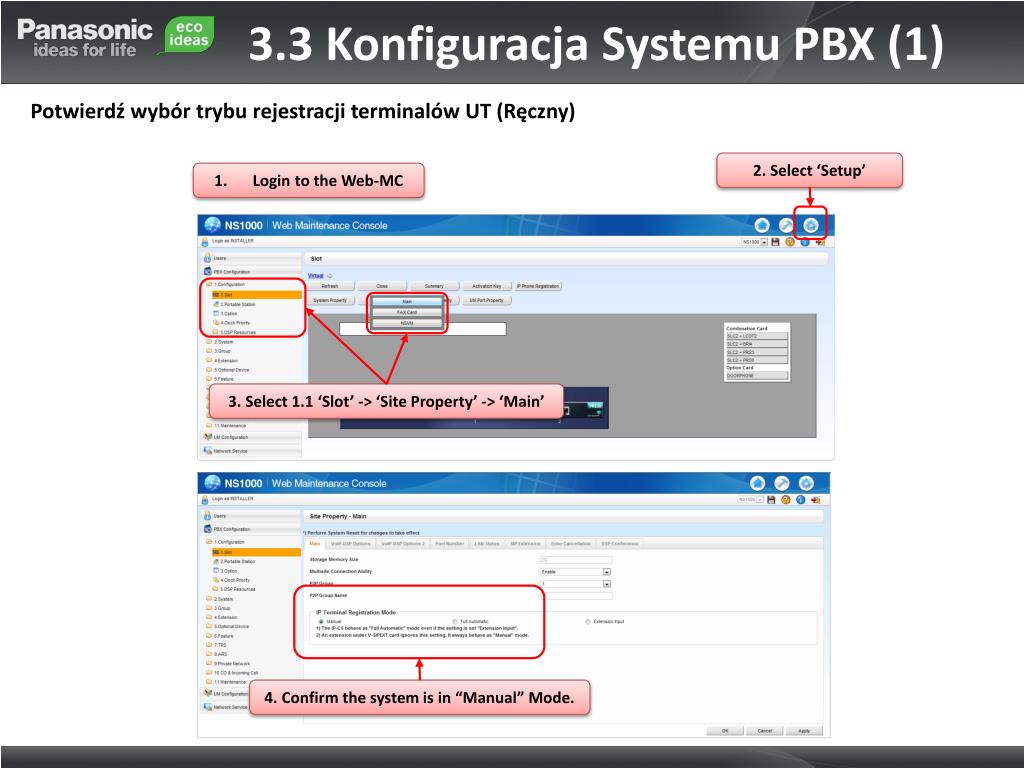The image size is (1024, 768).
Task: Click the OK button on Site Property screen
Action: [725, 731]
